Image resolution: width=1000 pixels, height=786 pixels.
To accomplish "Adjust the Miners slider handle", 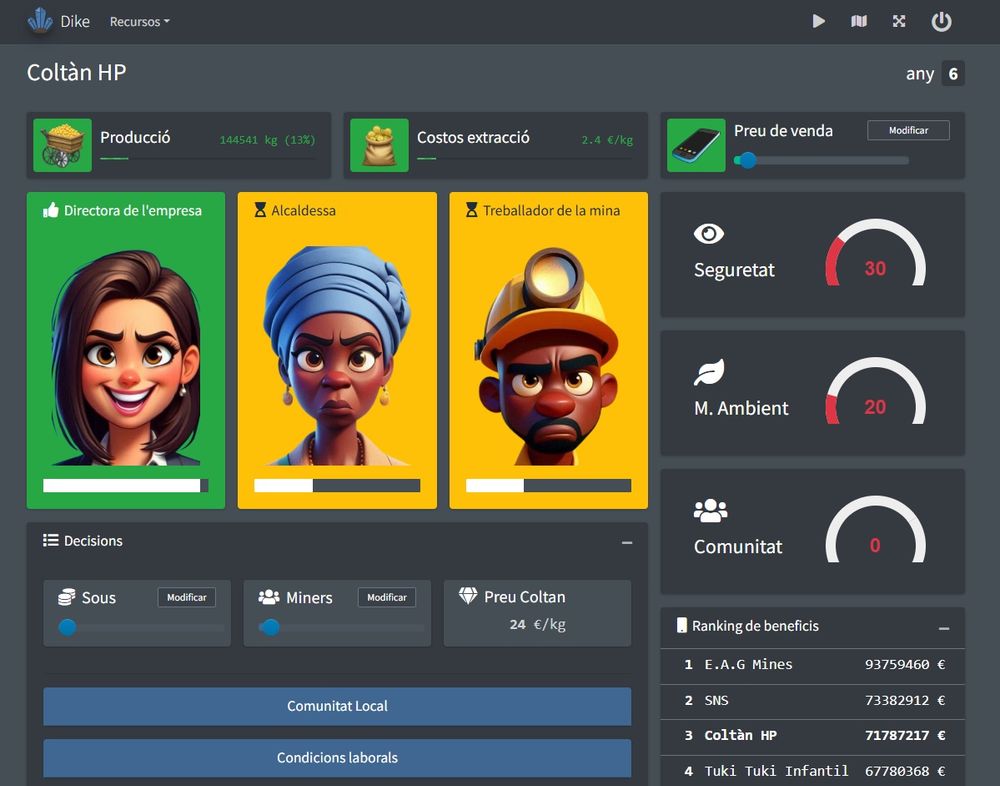I will [x=270, y=627].
